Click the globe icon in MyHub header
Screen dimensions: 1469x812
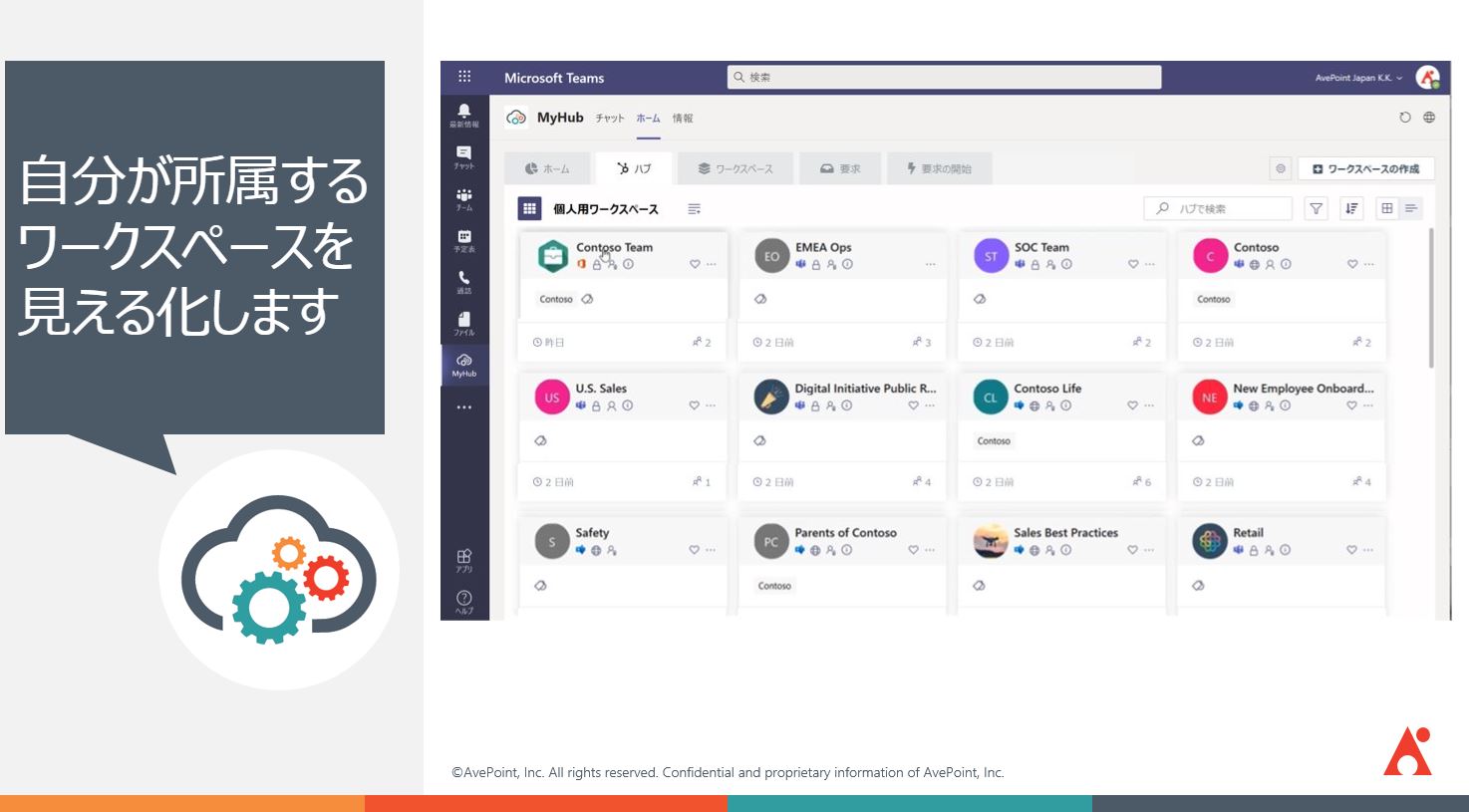click(x=1429, y=118)
